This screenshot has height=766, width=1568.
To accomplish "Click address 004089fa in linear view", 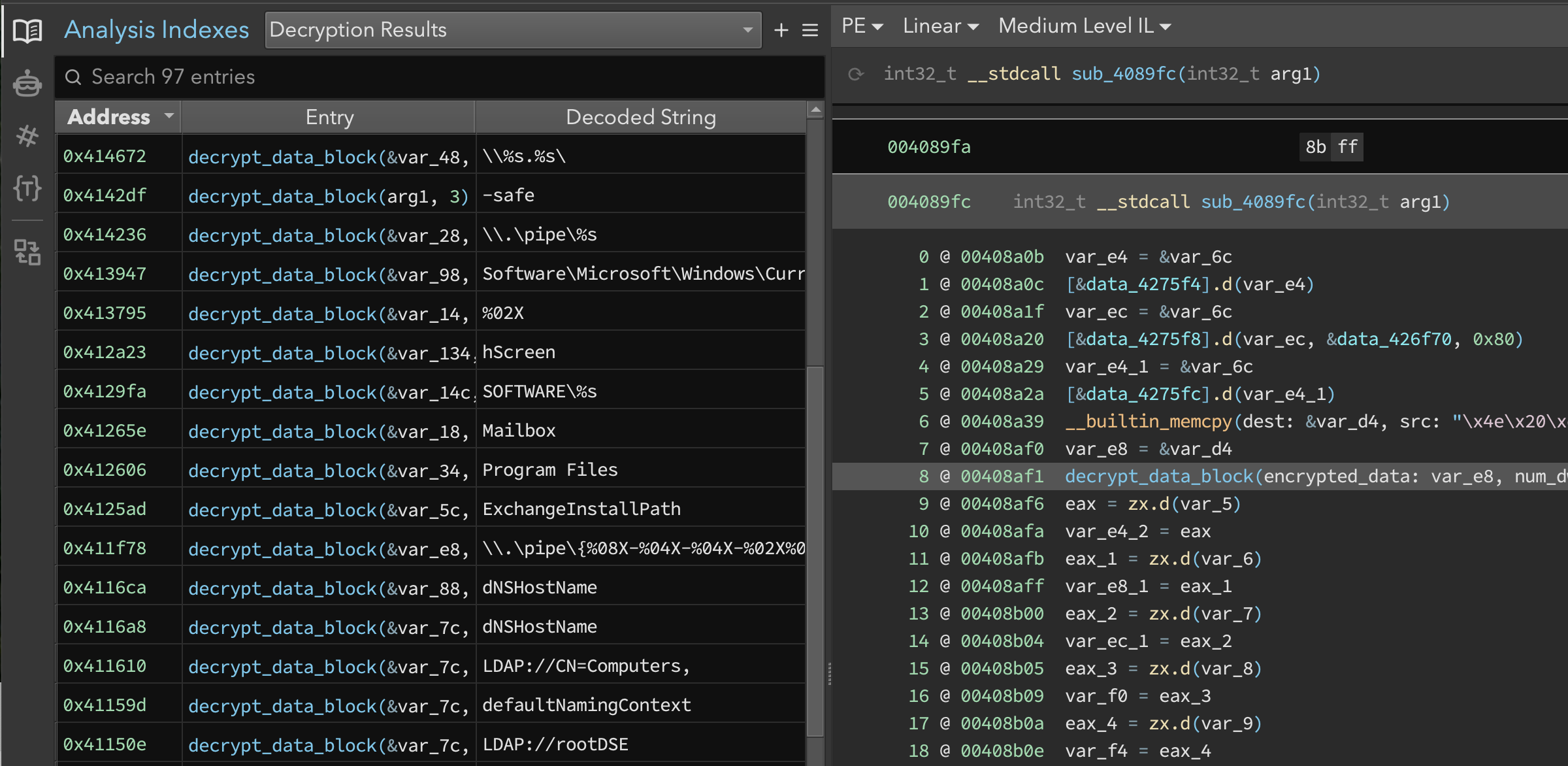I will pos(929,147).
